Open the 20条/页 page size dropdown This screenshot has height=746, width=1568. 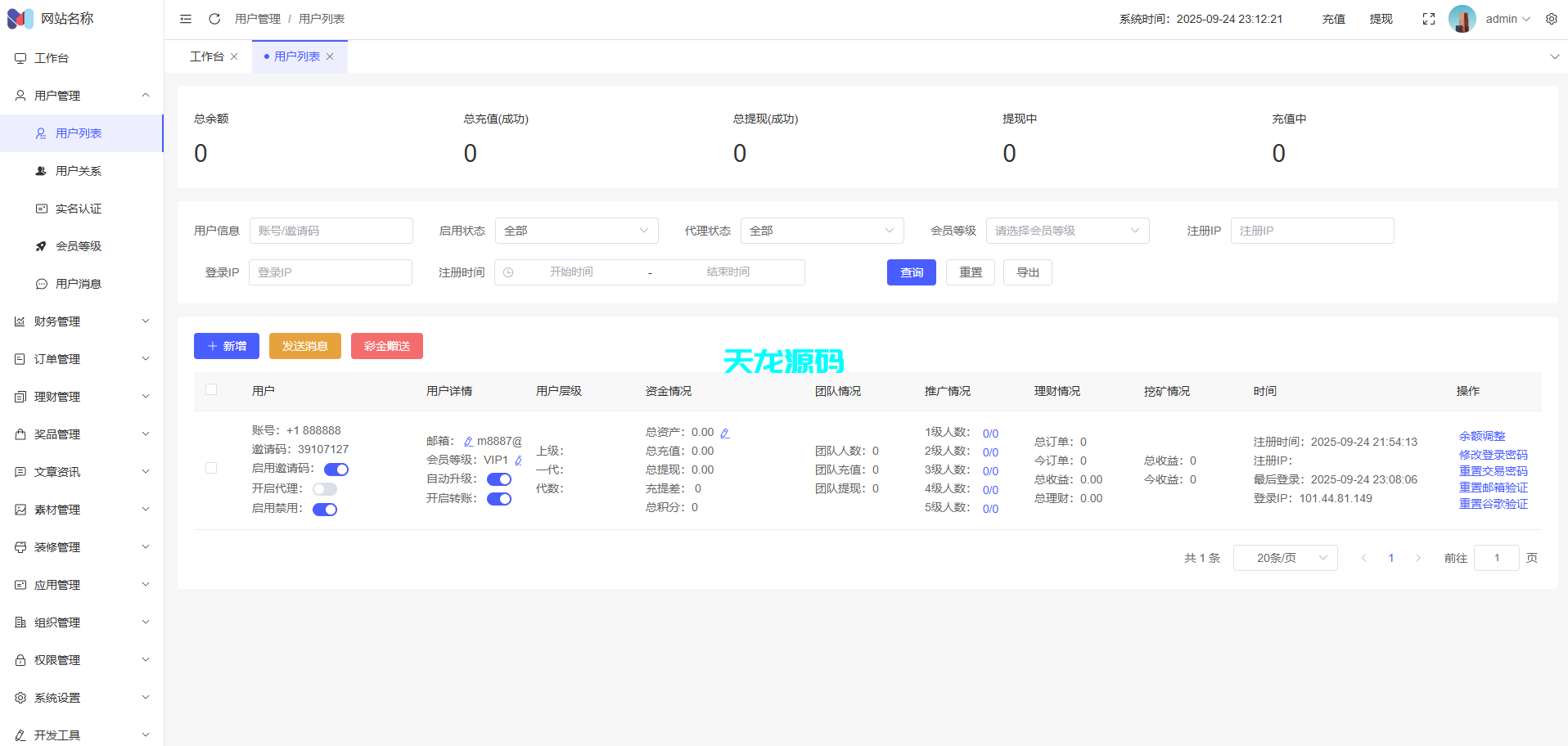pos(1285,557)
